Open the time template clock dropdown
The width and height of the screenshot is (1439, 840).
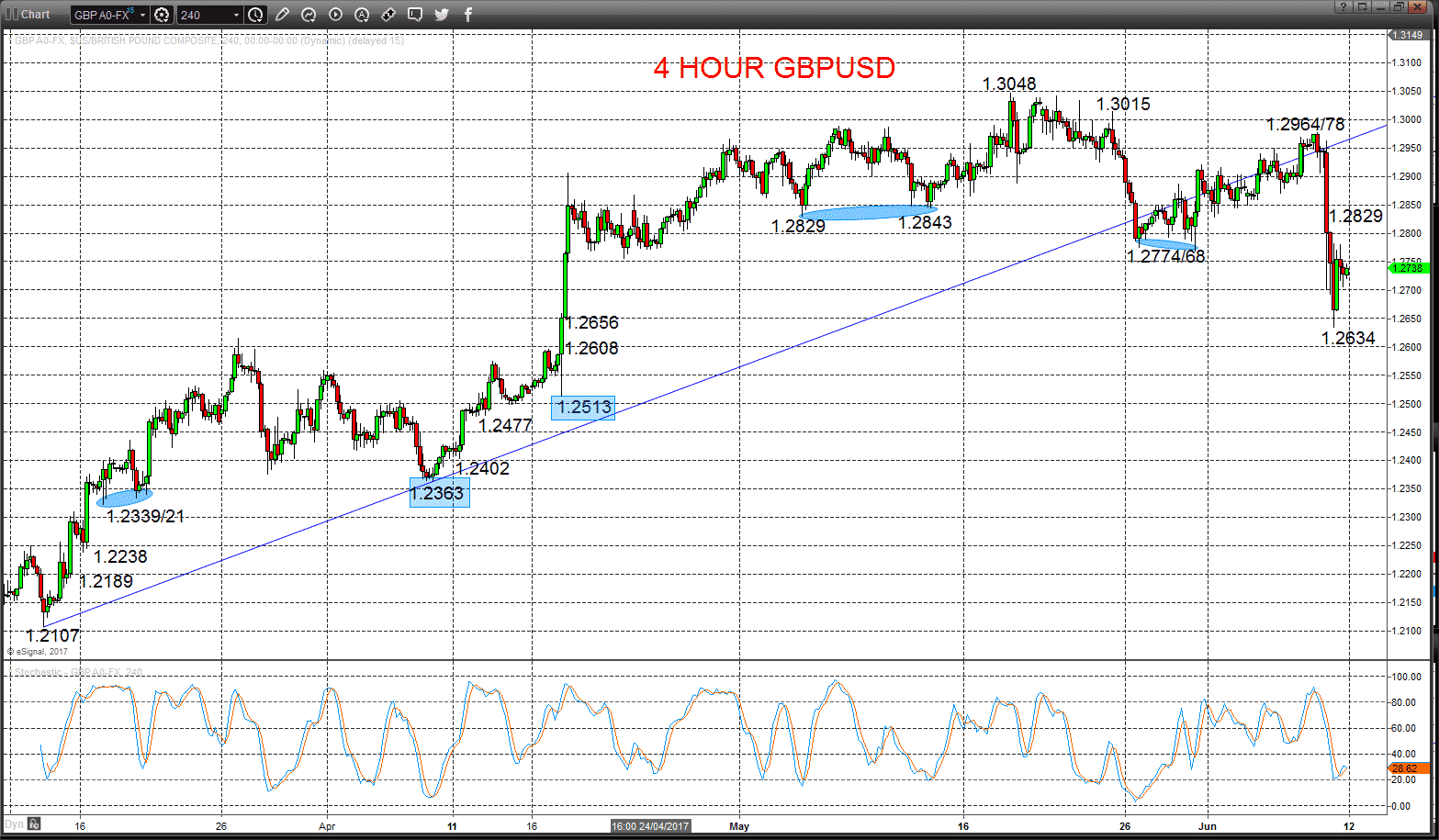tap(255, 15)
